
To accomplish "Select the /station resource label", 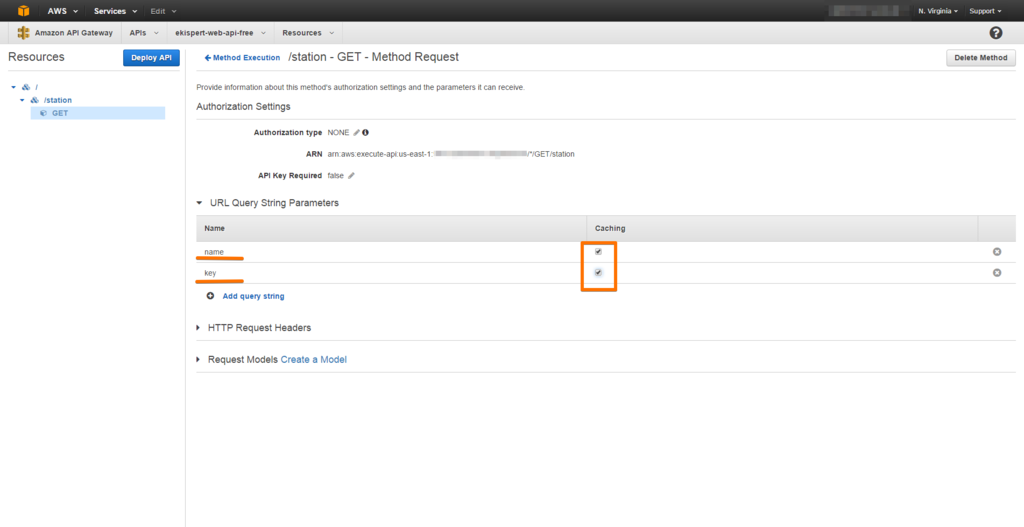I will [x=57, y=100].
